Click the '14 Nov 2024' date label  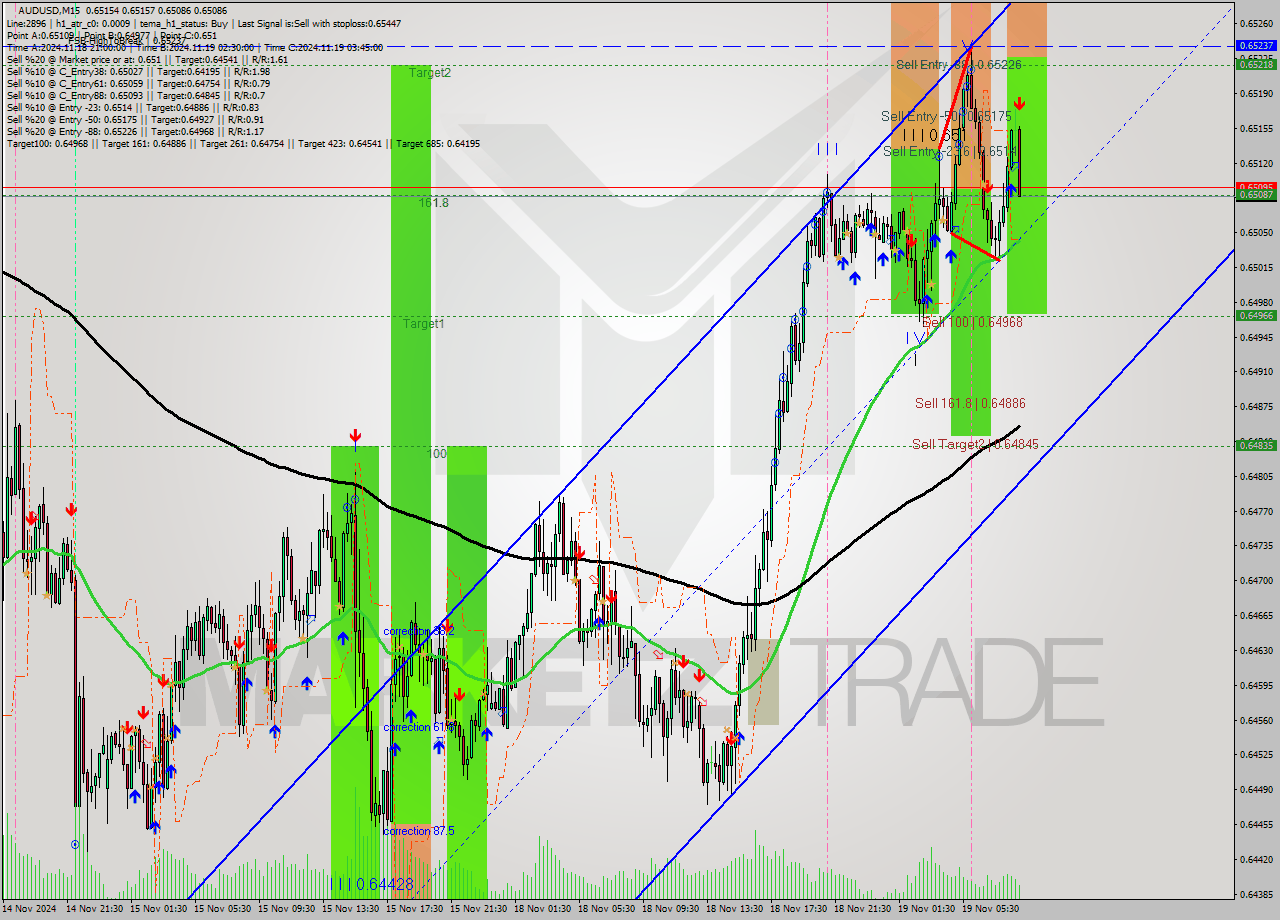pos(29,909)
